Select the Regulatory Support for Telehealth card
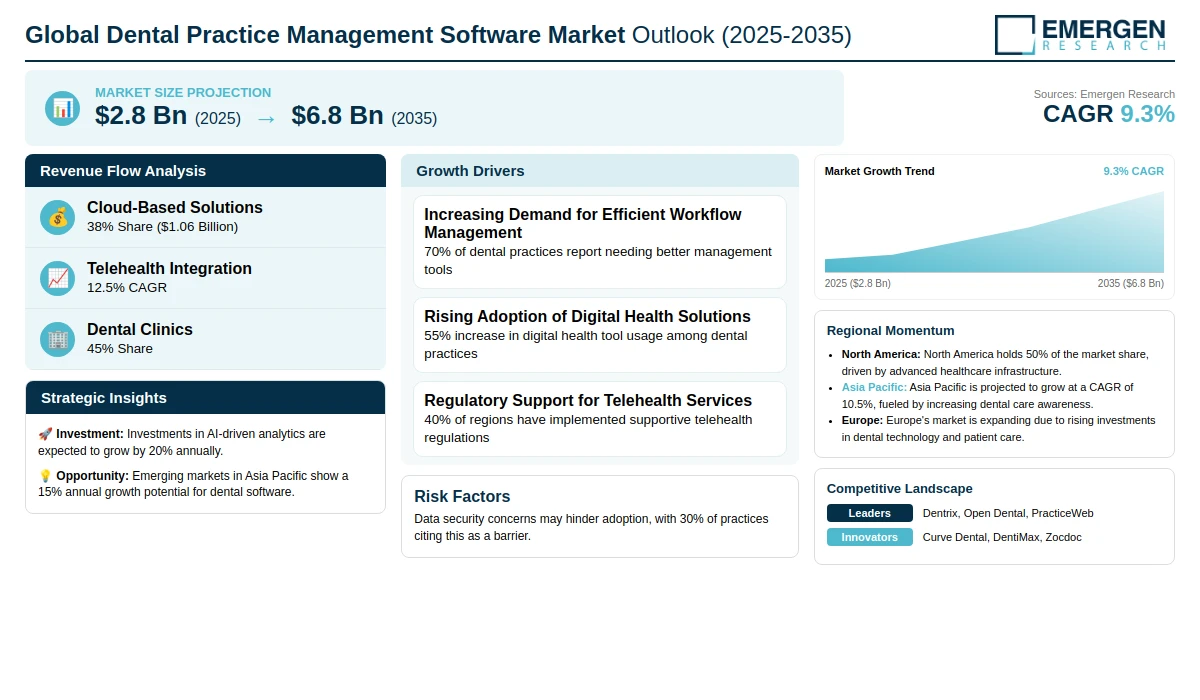This screenshot has width=1200, height=700. (x=599, y=418)
